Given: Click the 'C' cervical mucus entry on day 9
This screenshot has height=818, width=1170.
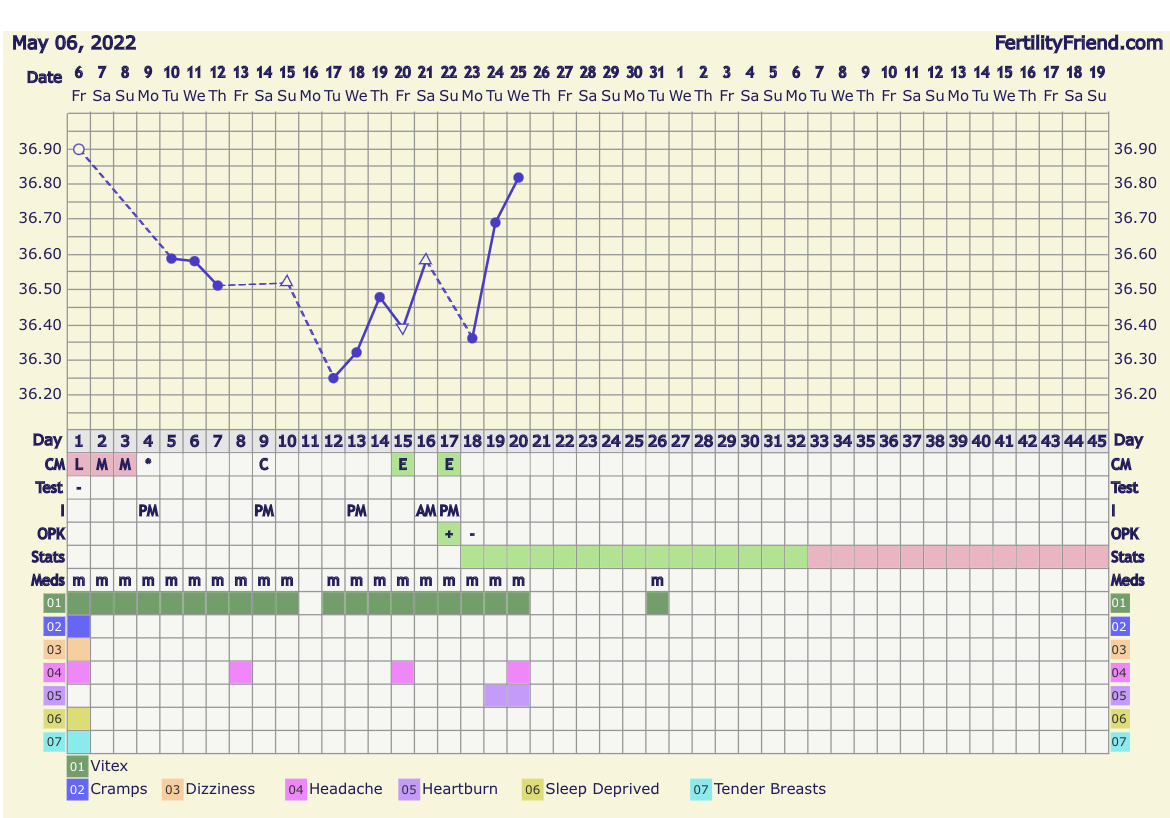Looking at the screenshot, I should [264, 464].
